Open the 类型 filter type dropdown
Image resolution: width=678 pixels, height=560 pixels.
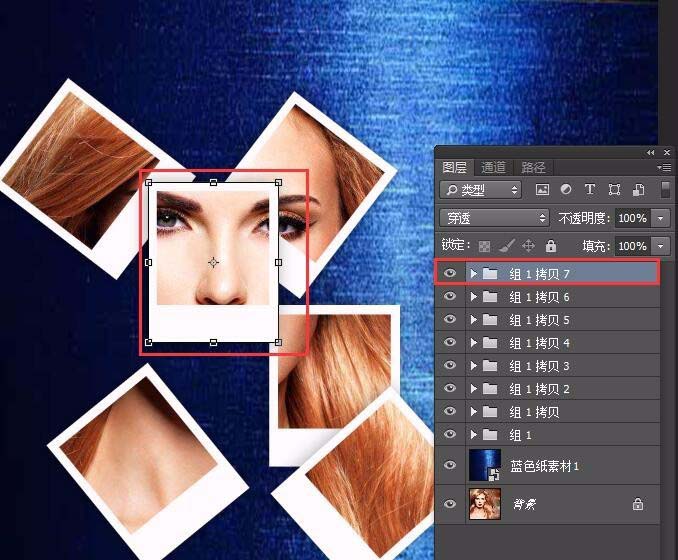[481, 190]
